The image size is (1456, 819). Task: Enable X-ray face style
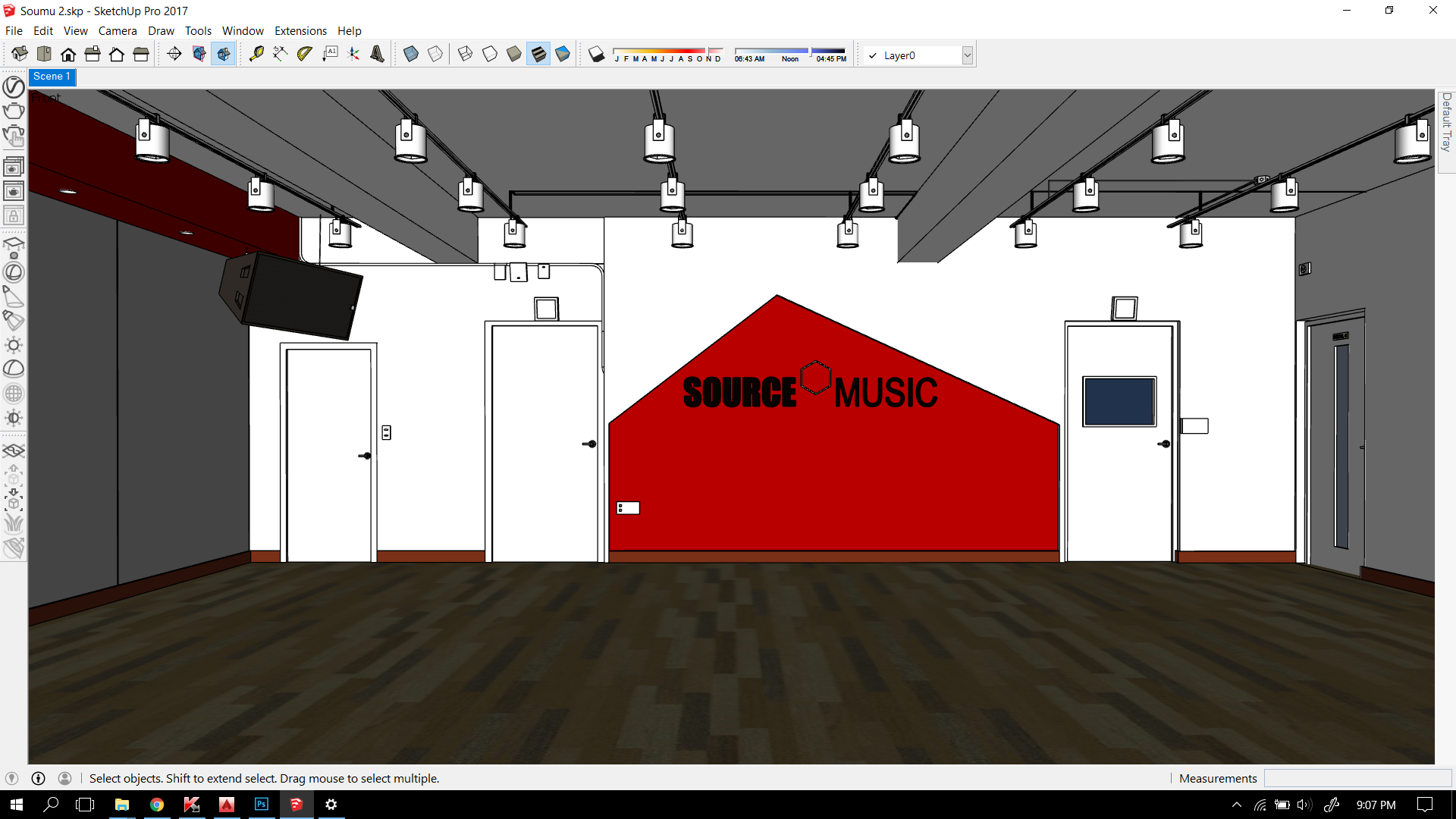coord(412,54)
